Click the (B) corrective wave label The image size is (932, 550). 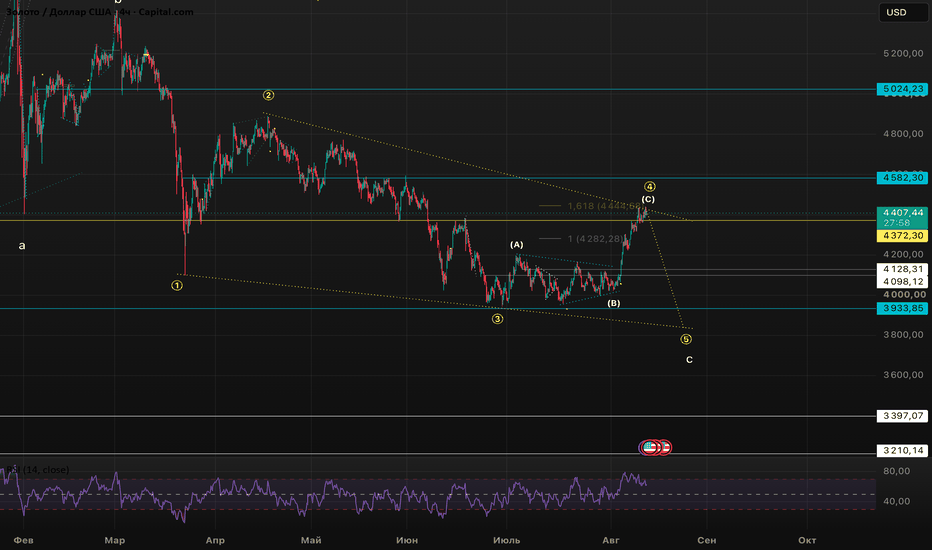[x=613, y=303]
